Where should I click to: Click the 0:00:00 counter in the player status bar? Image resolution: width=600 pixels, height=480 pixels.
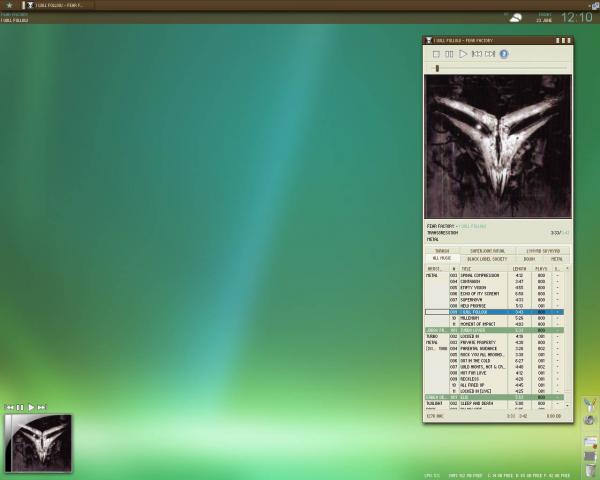pyautogui.click(x=554, y=416)
